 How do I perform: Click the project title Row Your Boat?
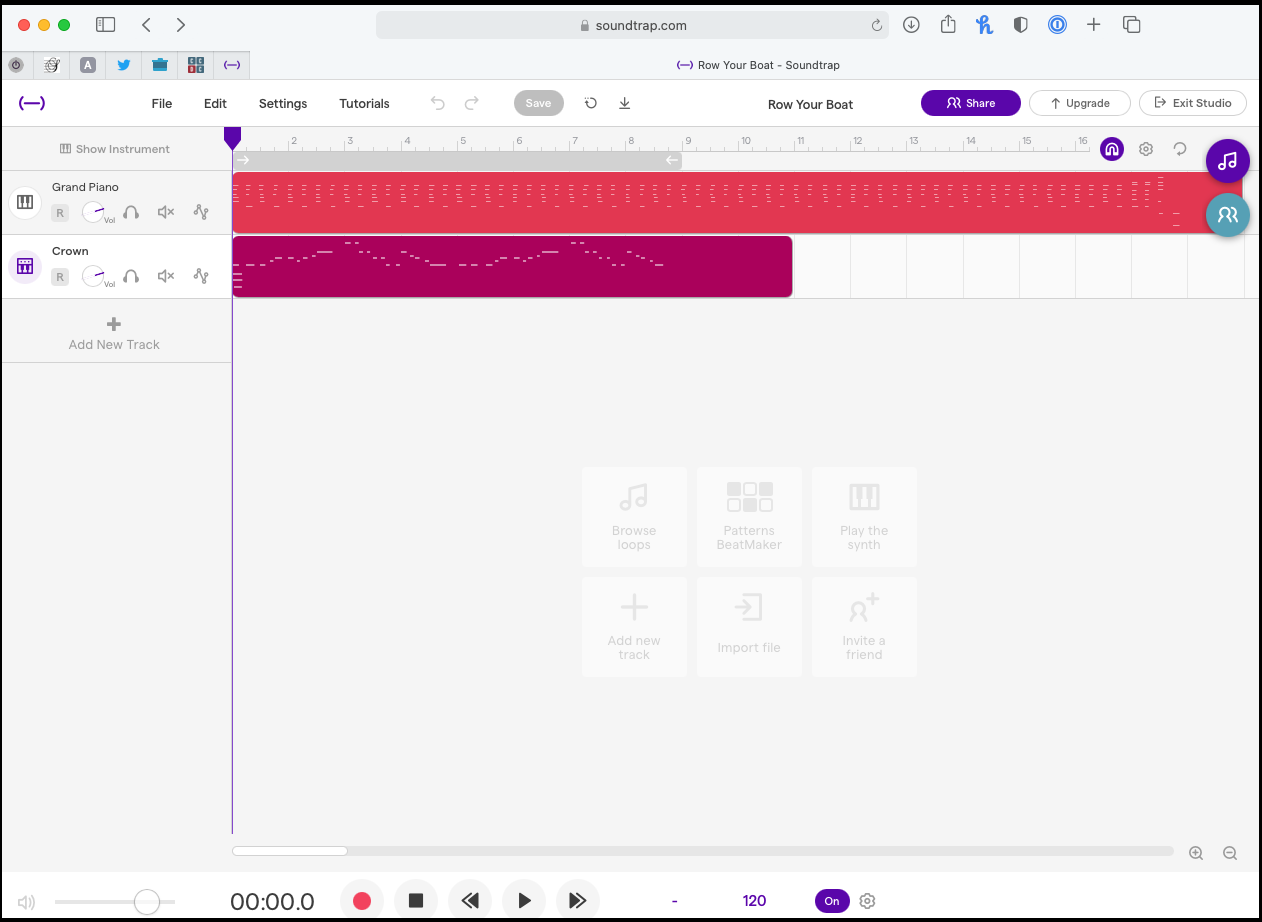pos(811,104)
